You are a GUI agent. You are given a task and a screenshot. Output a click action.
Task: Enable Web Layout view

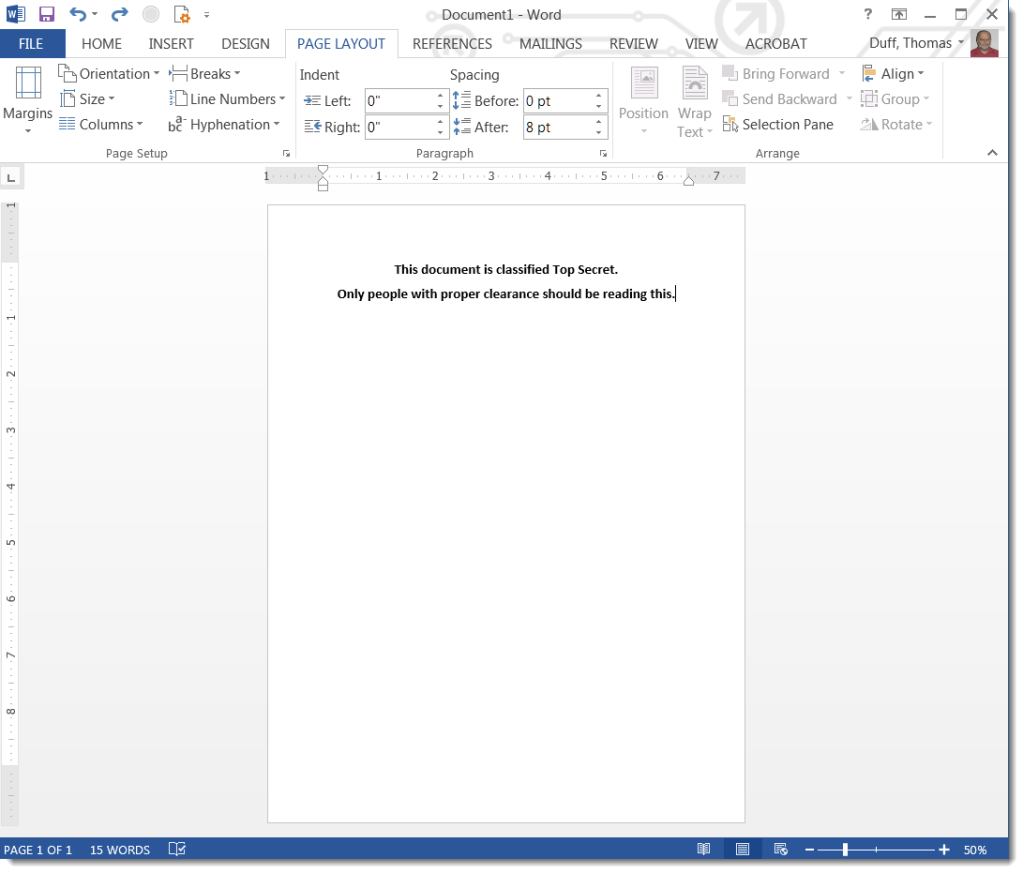[781, 849]
